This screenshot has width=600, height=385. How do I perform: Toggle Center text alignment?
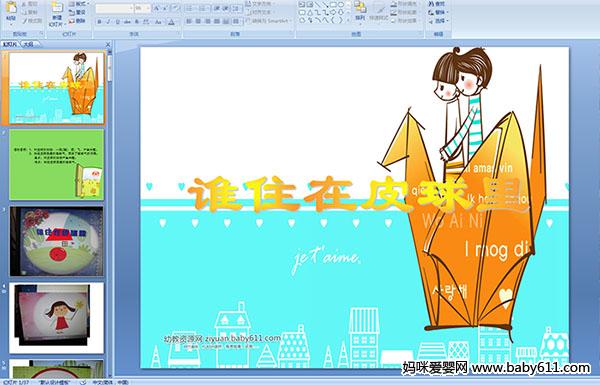tap(198, 21)
